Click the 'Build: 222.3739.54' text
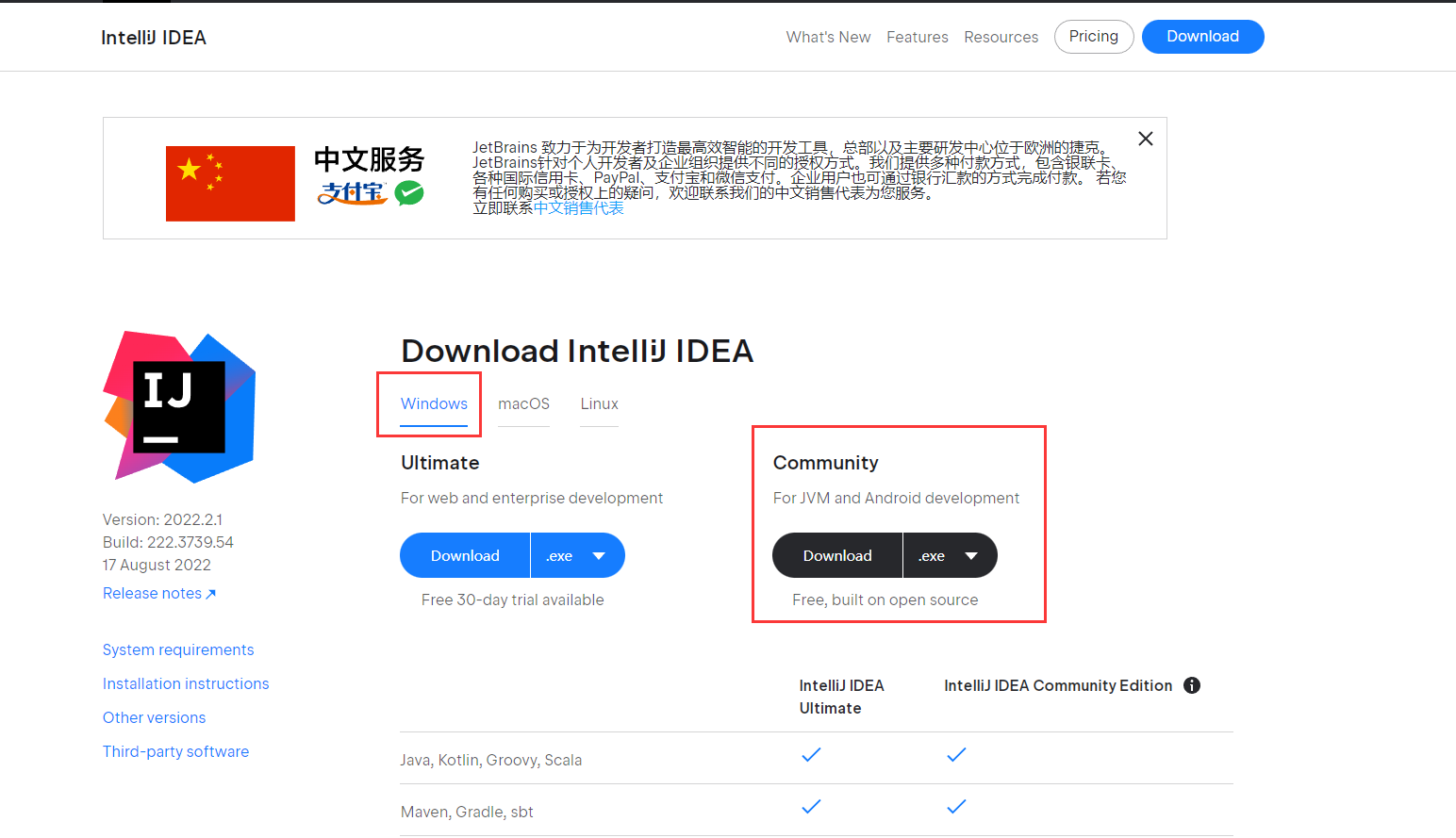 (x=168, y=542)
